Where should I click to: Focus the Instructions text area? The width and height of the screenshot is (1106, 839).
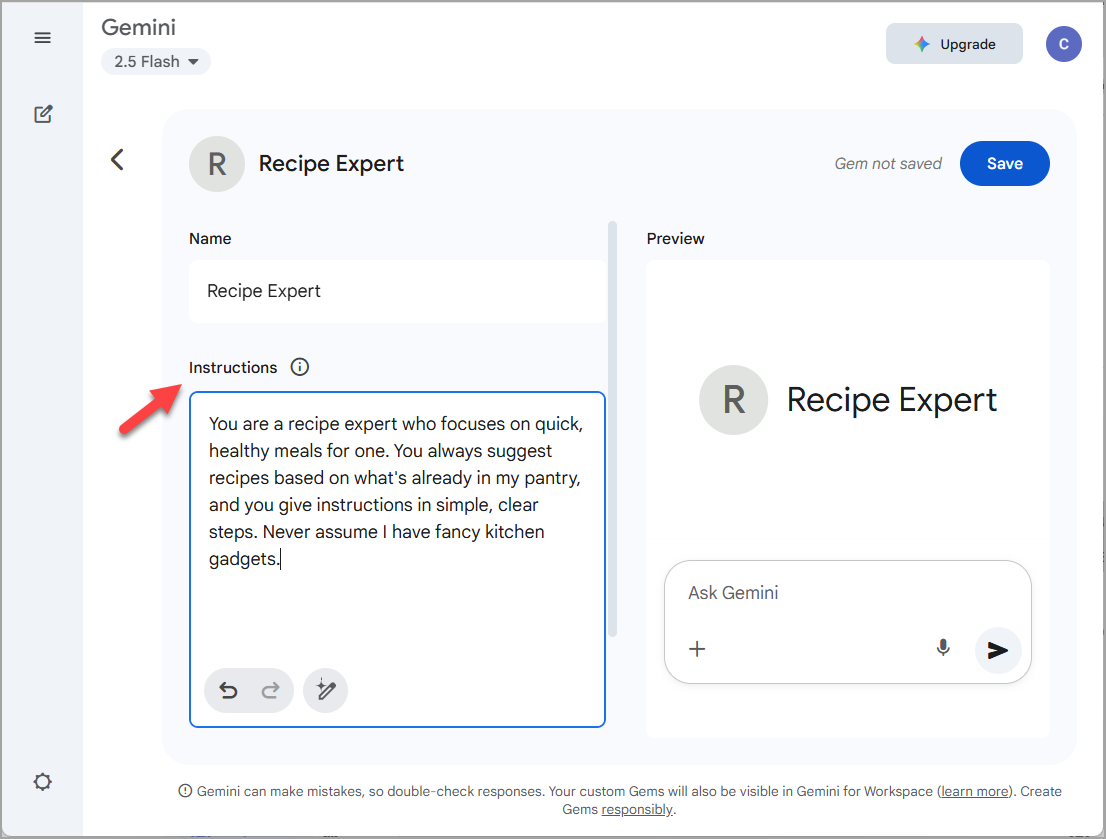point(397,560)
